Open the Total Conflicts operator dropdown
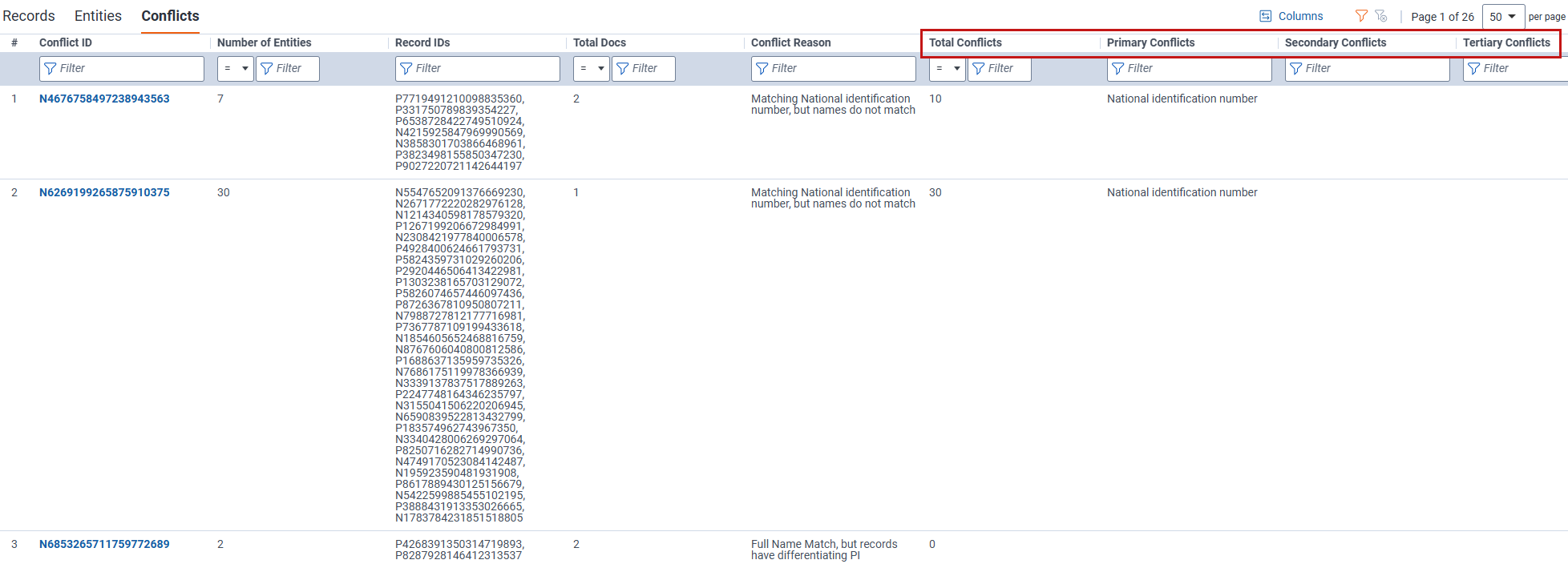The image size is (1568, 568). [948, 69]
